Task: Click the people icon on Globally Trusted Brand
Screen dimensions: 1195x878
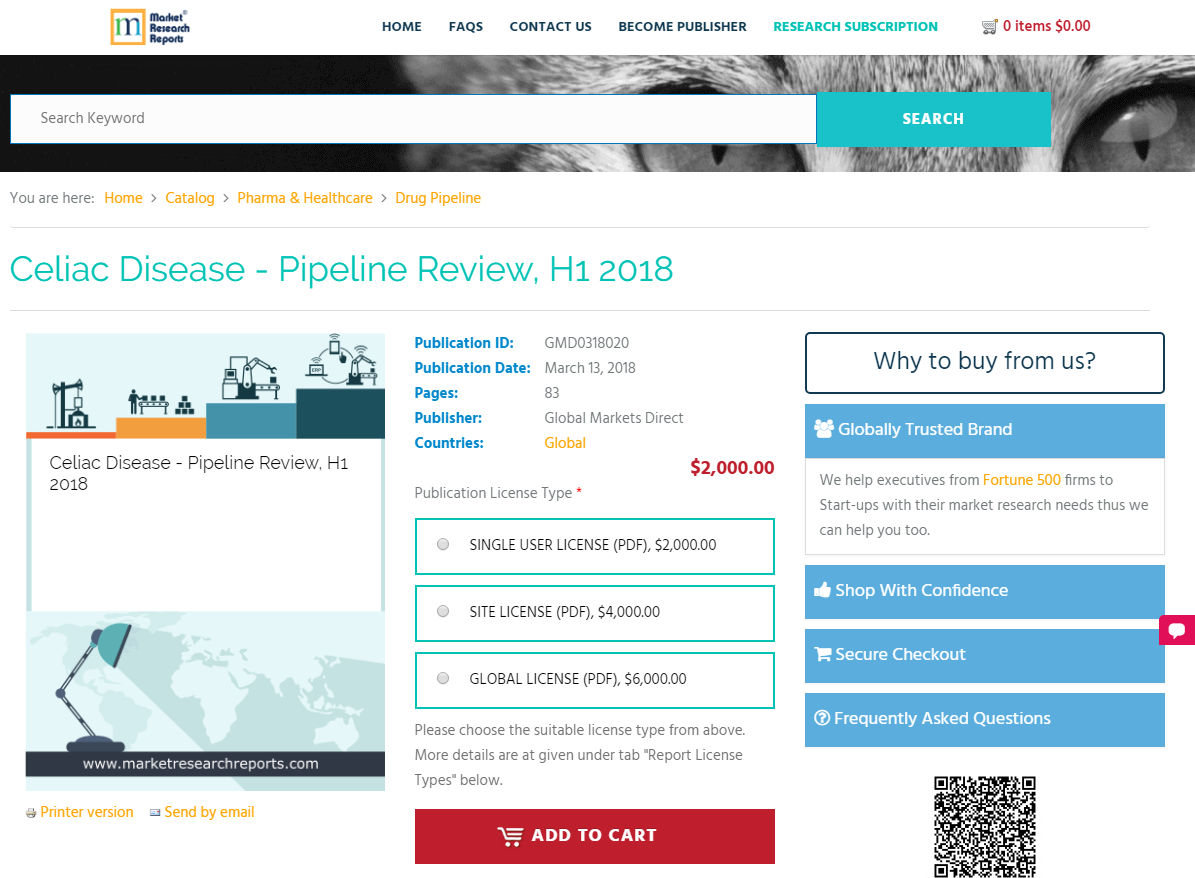Action: (x=824, y=429)
